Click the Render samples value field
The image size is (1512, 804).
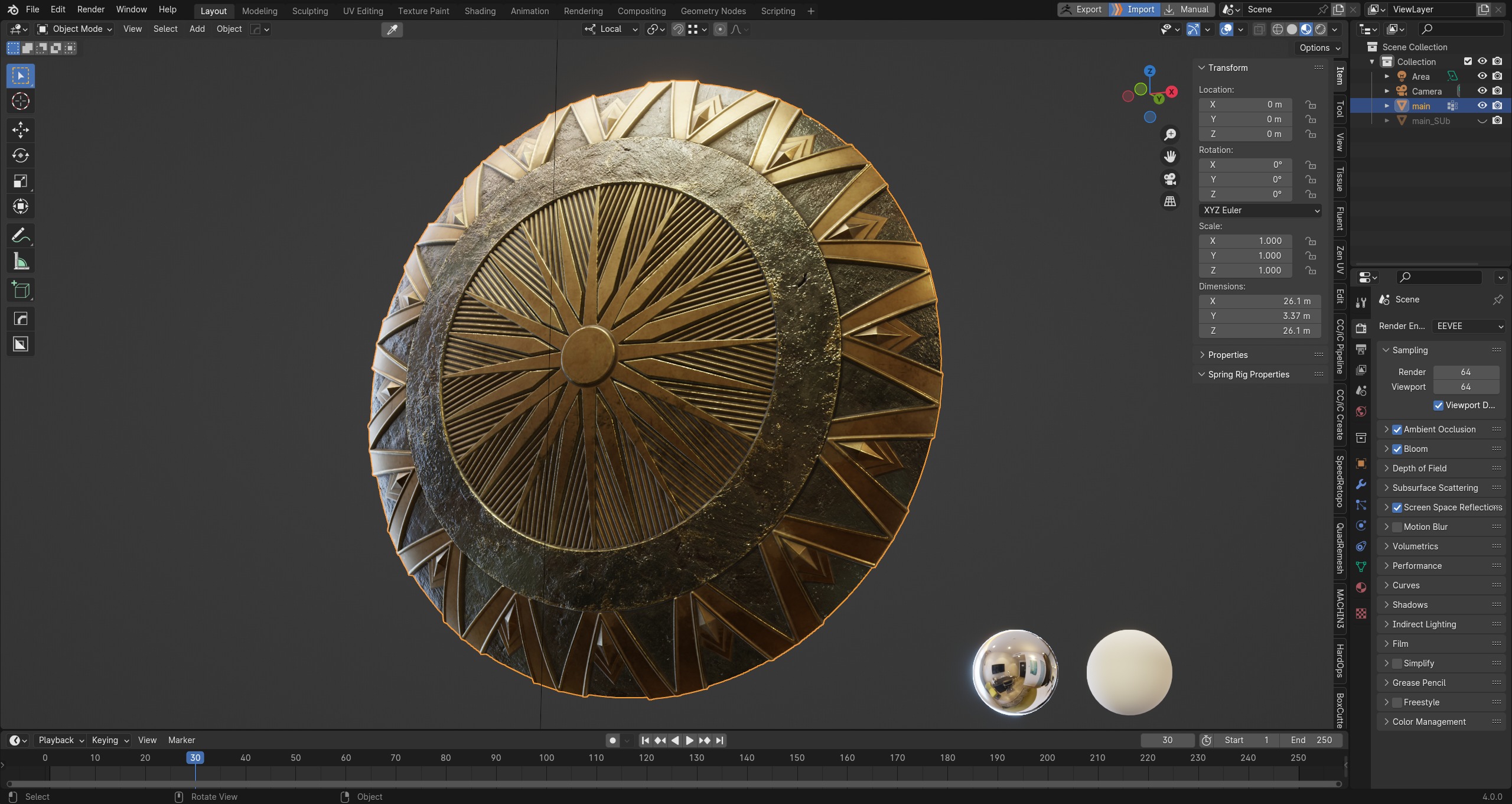(1466, 372)
